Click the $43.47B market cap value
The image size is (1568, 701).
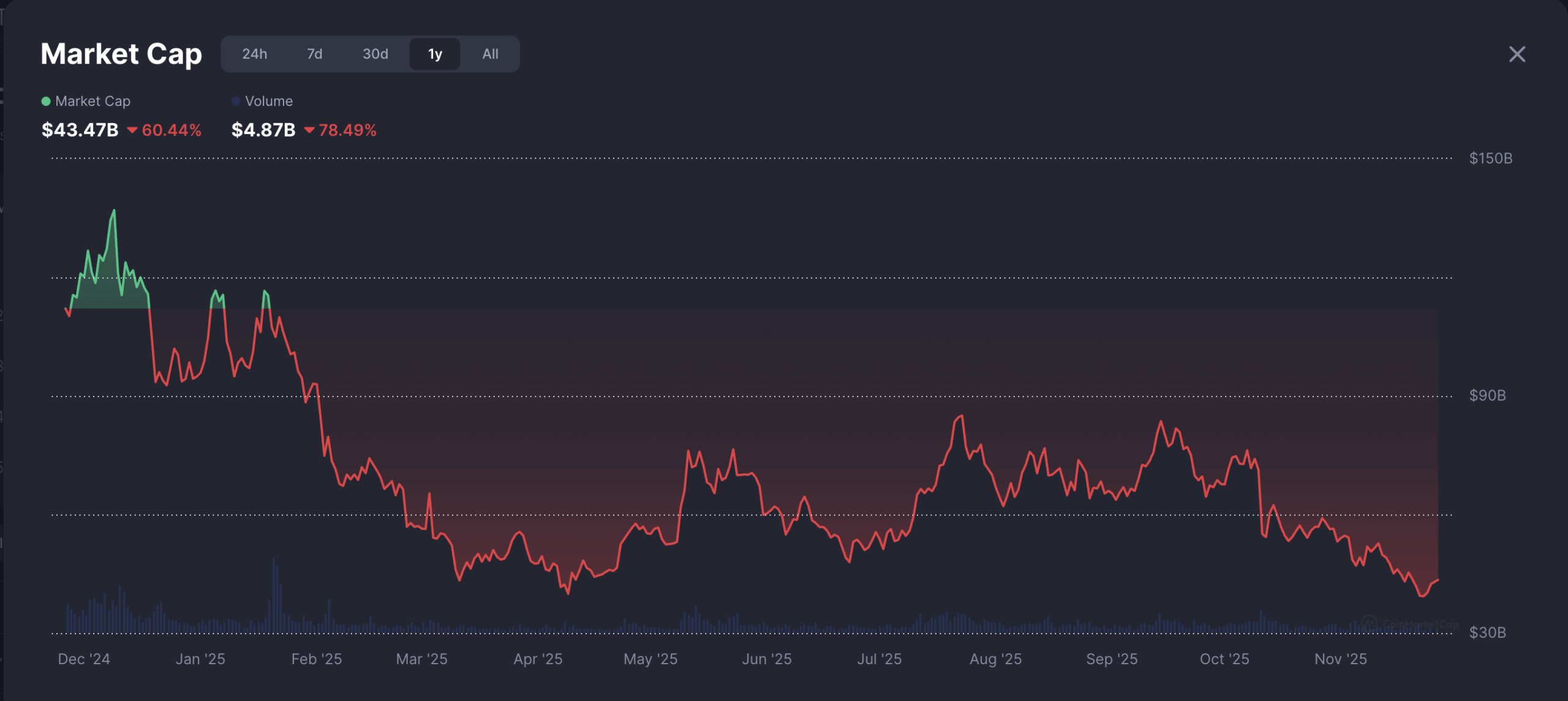(x=80, y=130)
